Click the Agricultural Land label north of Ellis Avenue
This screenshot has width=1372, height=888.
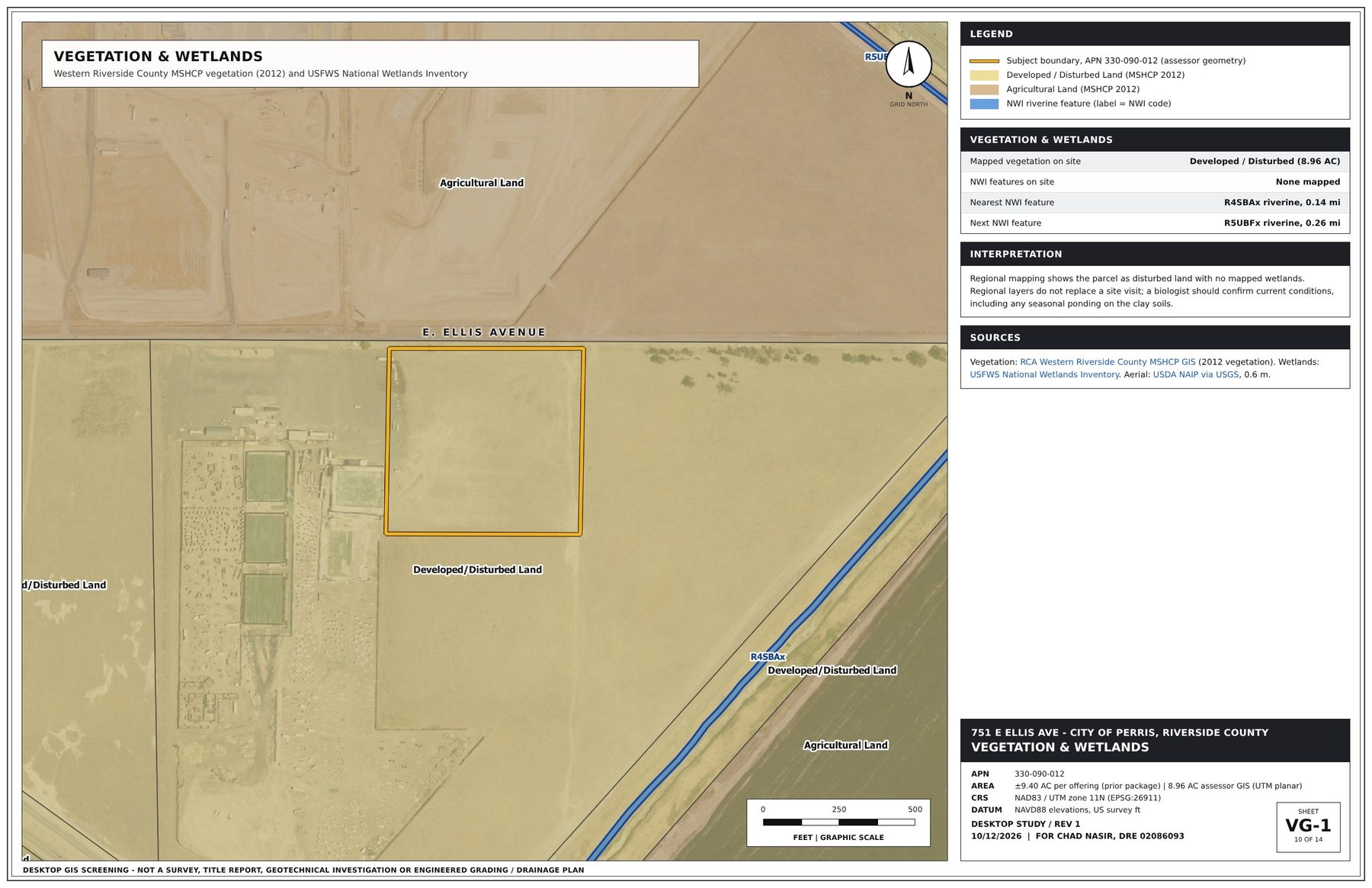pyautogui.click(x=482, y=183)
